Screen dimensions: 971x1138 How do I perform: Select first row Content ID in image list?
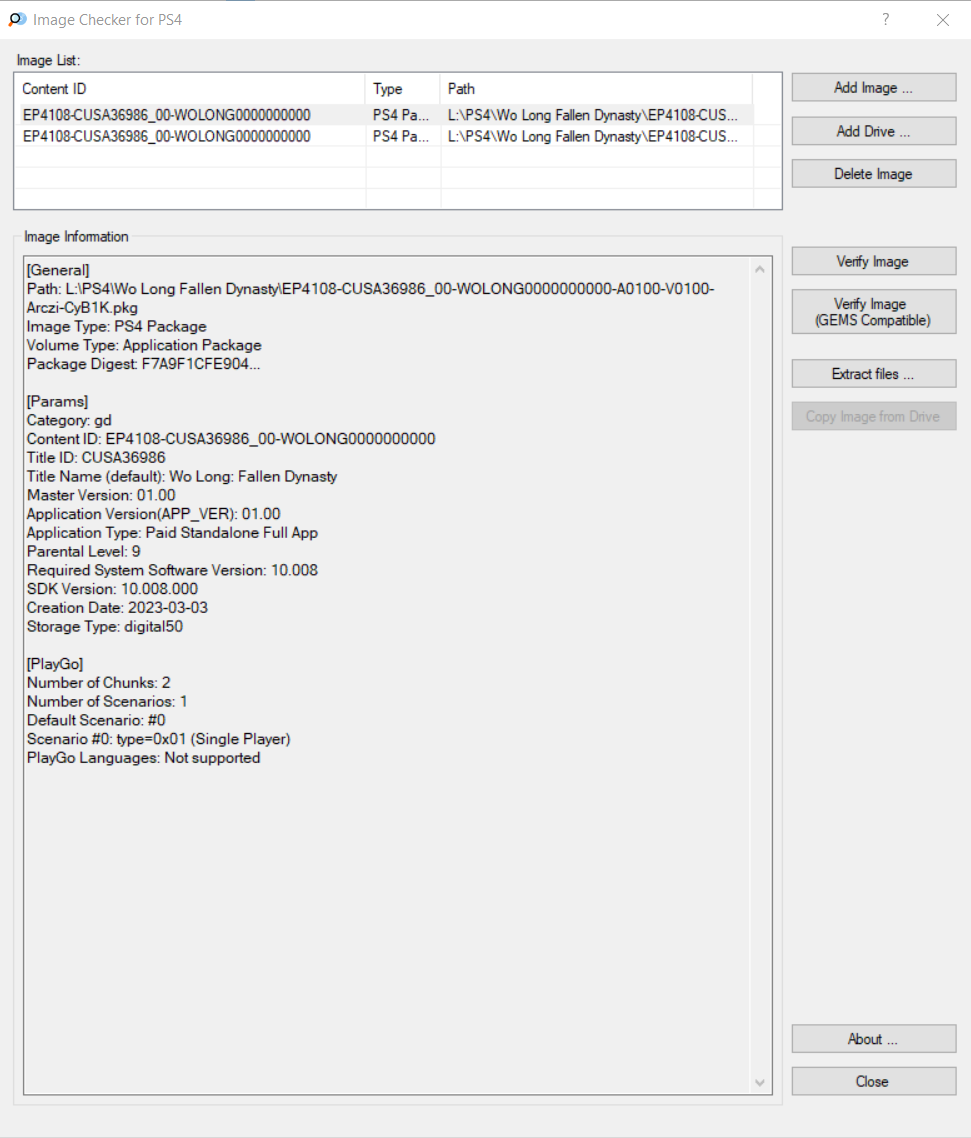point(166,115)
